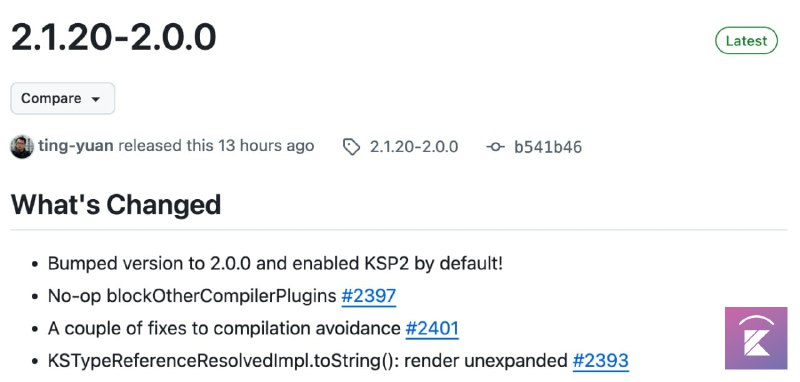The height and width of the screenshot is (382, 800).
Task: Click the 2.1.20-2.0.0 release title heading
Action: click(x=114, y=38)
